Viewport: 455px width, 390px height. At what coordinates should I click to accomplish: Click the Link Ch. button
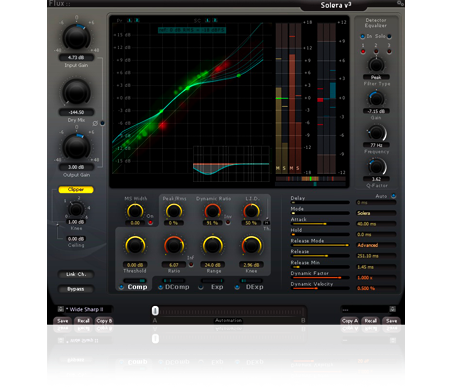(x=76, y=274)
